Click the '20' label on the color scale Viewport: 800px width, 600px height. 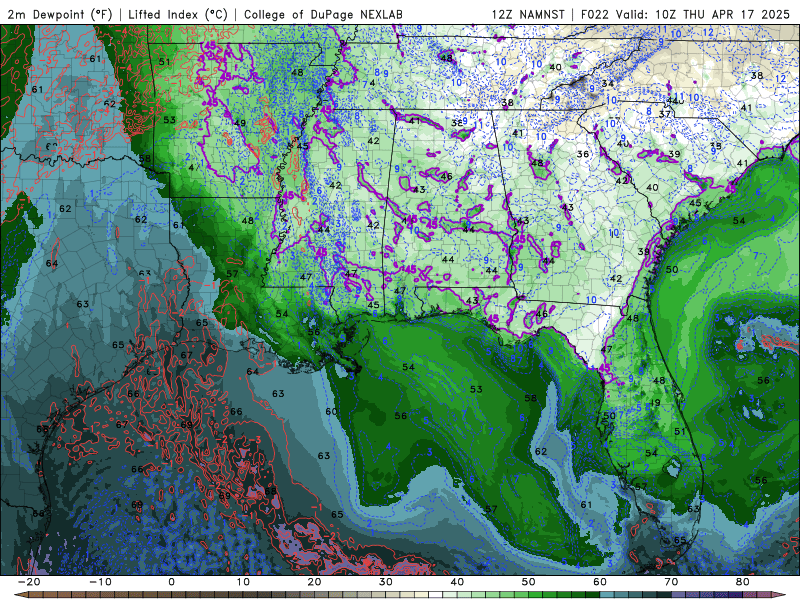314,582
